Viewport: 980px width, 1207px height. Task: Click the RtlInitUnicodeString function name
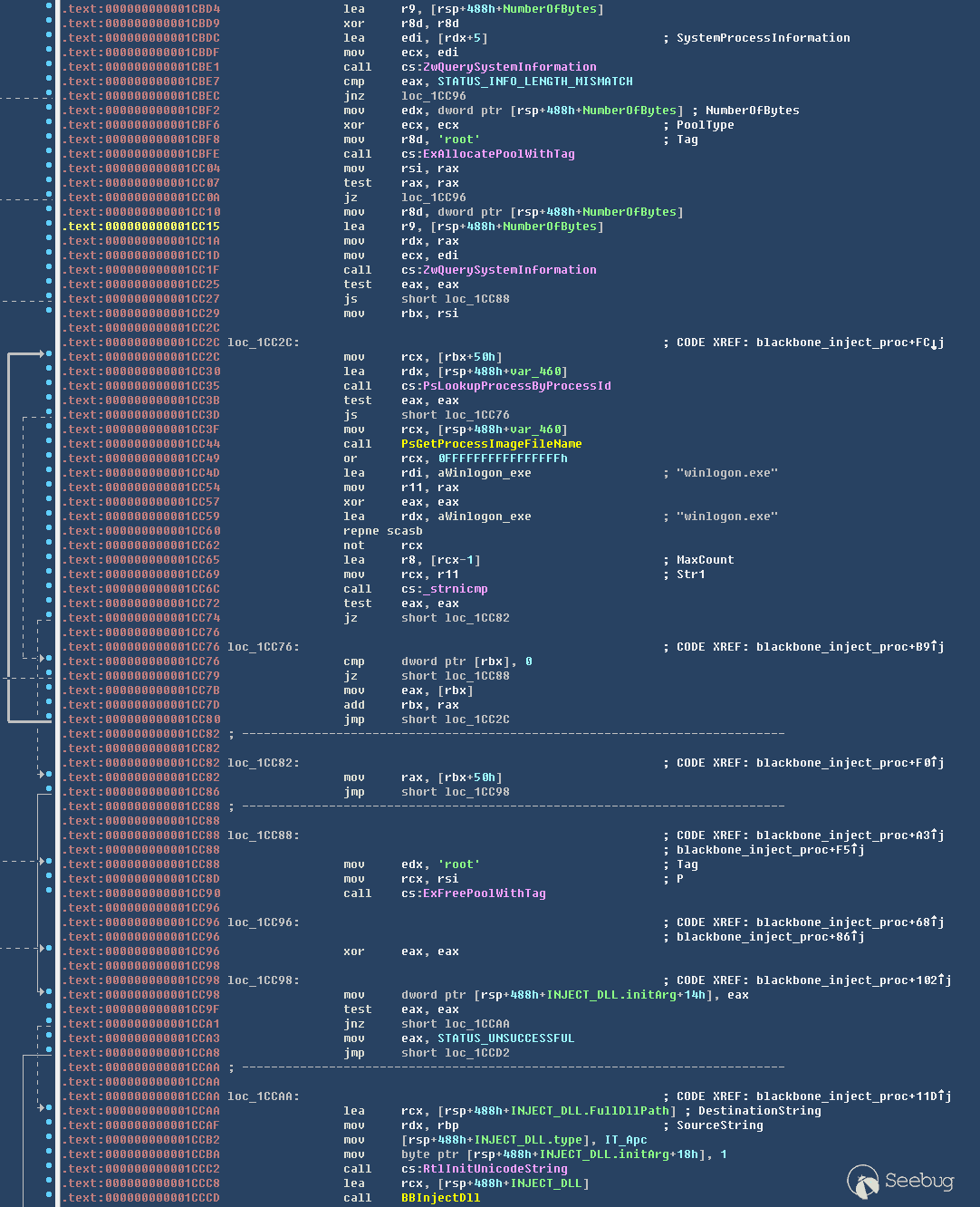click(495, 1169)
